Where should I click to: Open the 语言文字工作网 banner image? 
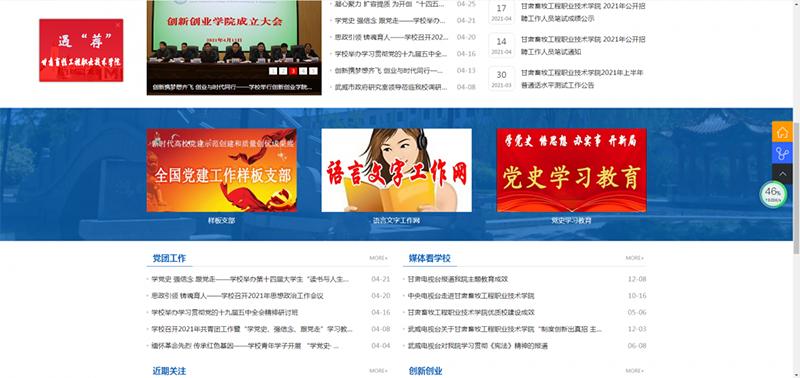pyautogui.click(x=396, y=170)
